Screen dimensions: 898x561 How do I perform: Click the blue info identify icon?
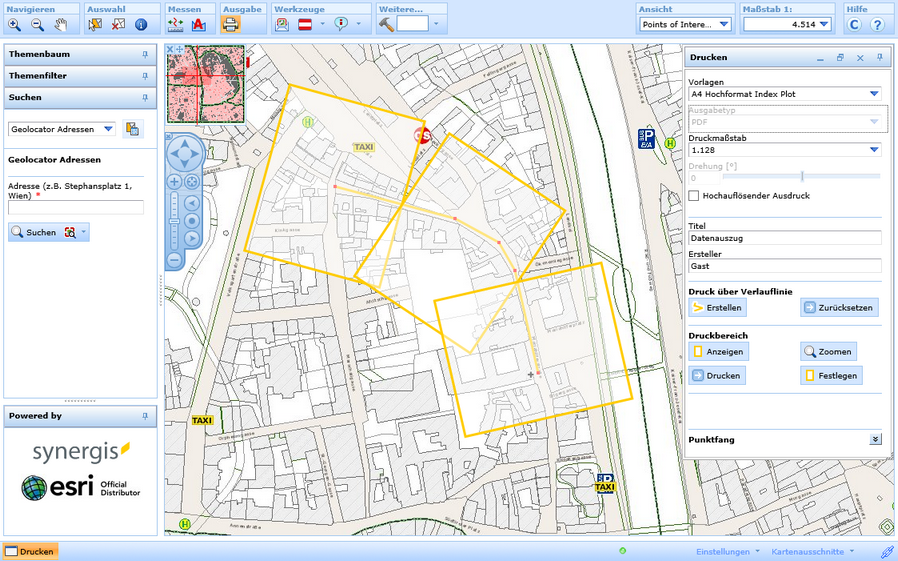pos(141,24)
